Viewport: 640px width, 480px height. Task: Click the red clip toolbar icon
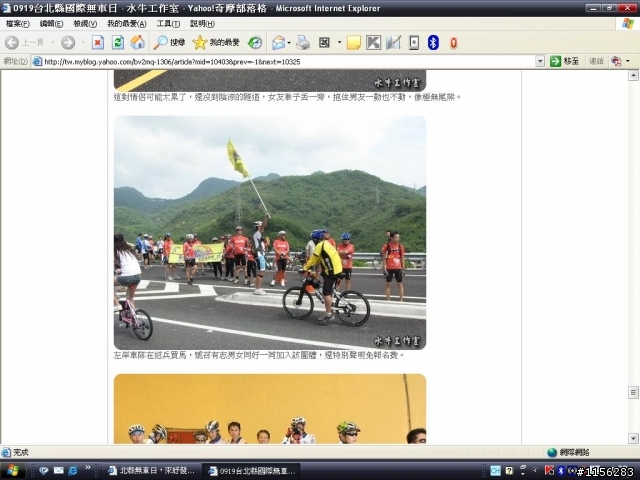(453, 42)
